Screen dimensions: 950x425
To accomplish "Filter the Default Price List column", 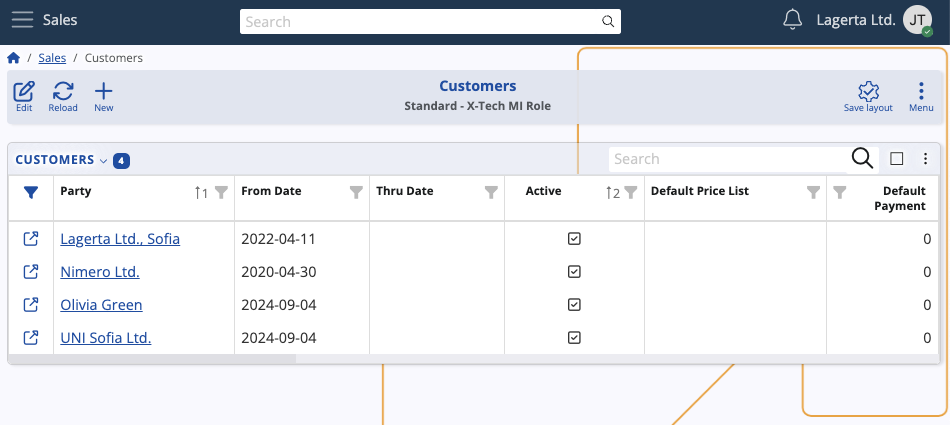I will pyautogui.click(x=814, y=192).
